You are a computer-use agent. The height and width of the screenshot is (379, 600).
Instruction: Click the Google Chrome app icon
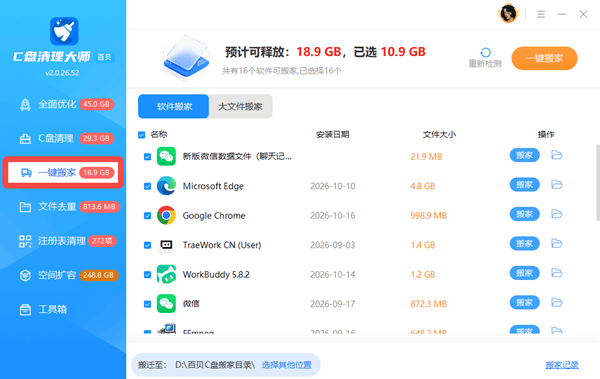point(166,215)
